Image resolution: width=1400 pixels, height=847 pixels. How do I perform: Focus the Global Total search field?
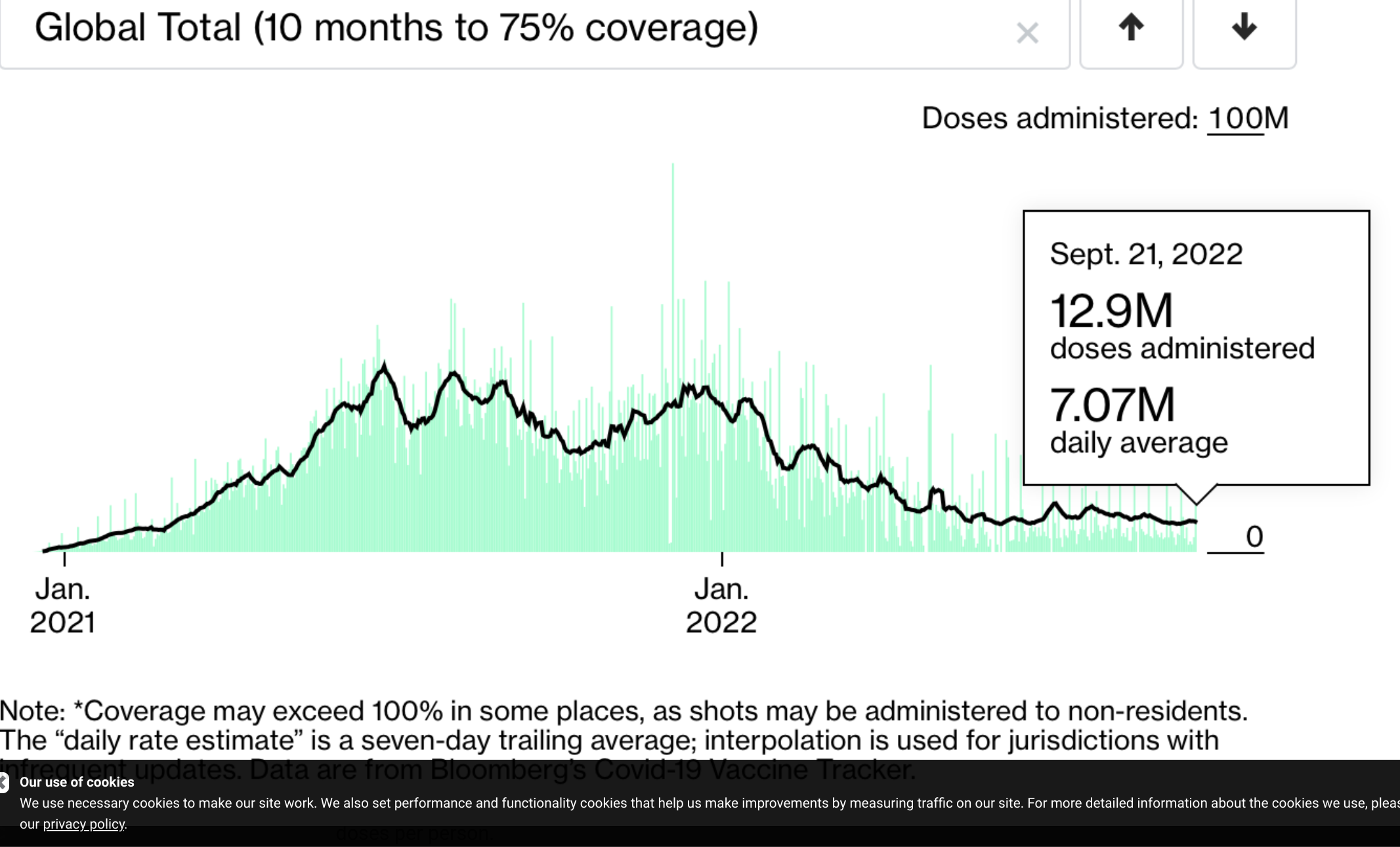[459, 29]
